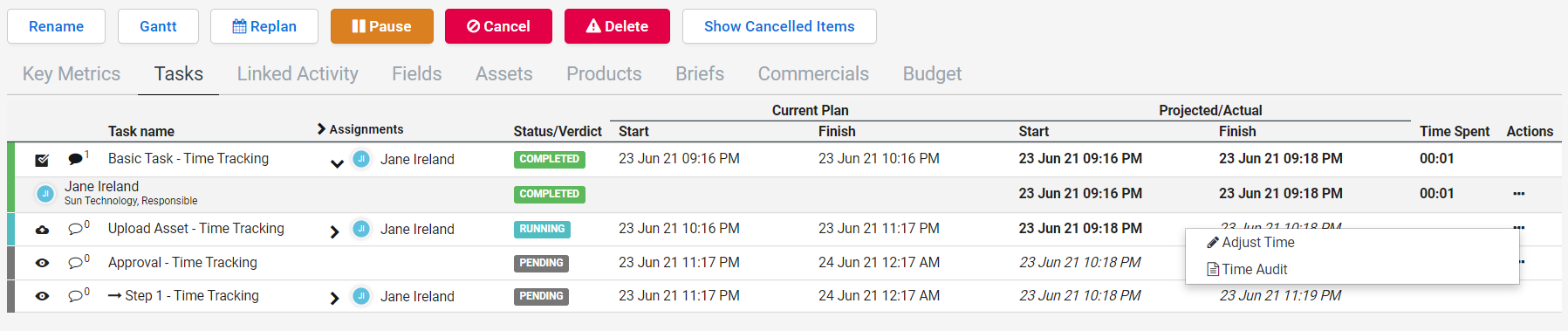The image size is (1568, 331).
Task: Select Time Audit from the popup menu
Action: coord(1247,269)
